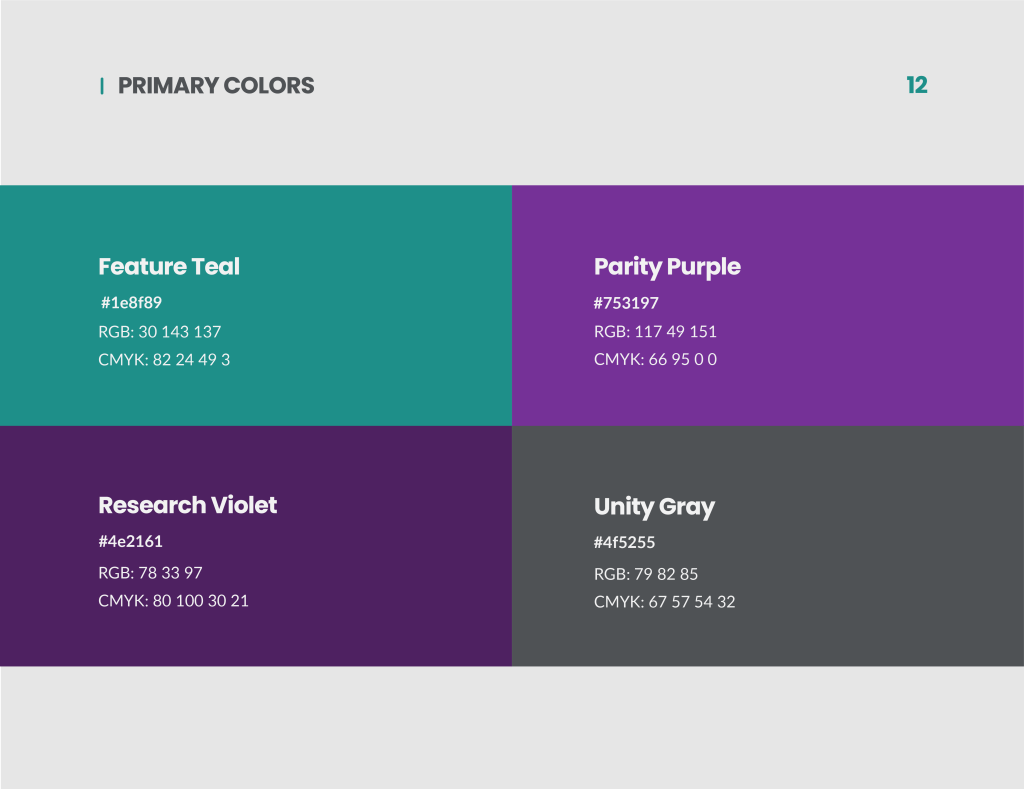This screenshot has height=789, width=1024.
Task: Select the RGB: 30 143 137 text
Action: coord(159,331)
